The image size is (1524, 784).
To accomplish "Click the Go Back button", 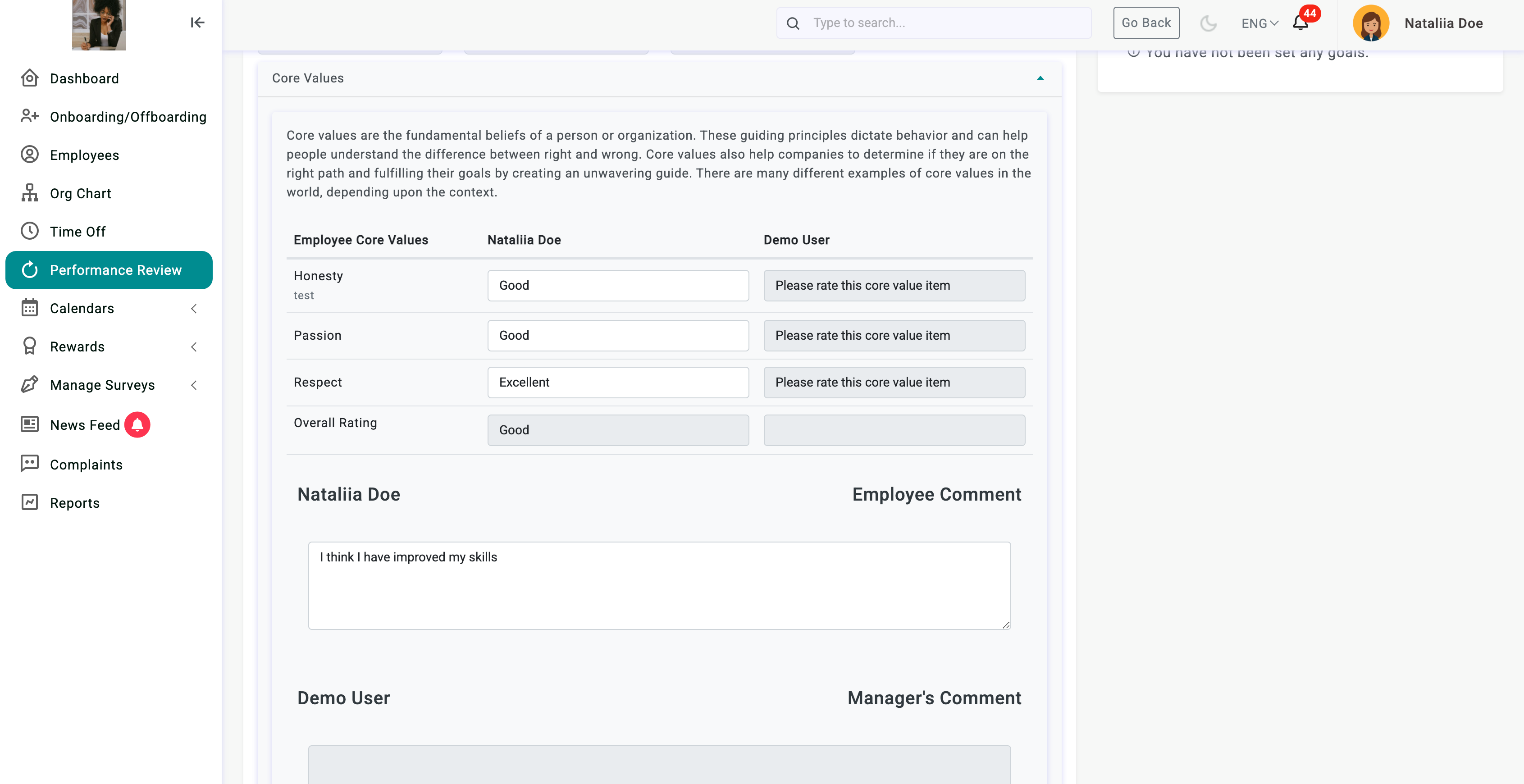I will pos(1146,23).
